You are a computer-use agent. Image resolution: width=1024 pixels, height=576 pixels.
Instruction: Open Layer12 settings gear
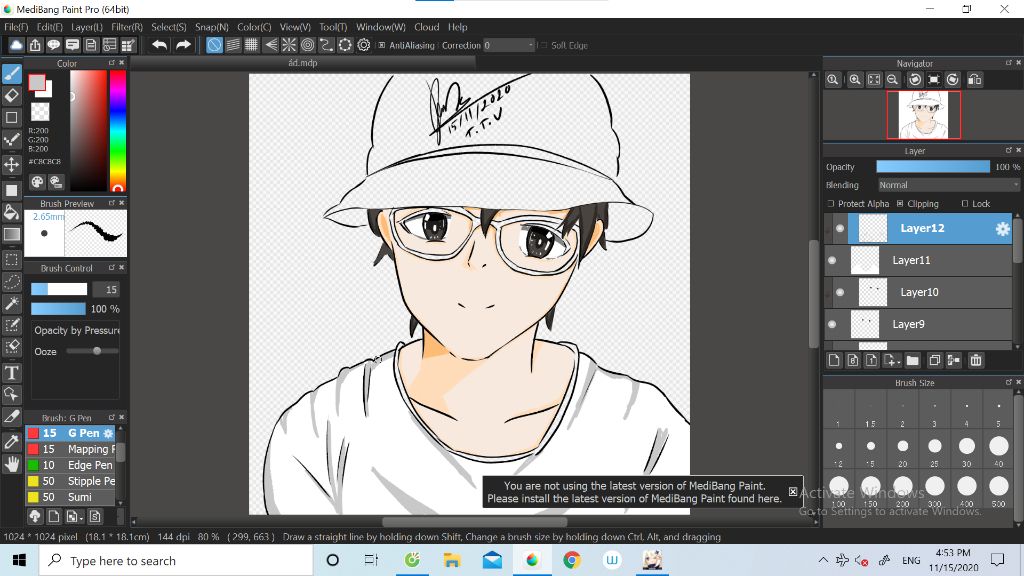pyautogui.click(x=1002, y=229)
